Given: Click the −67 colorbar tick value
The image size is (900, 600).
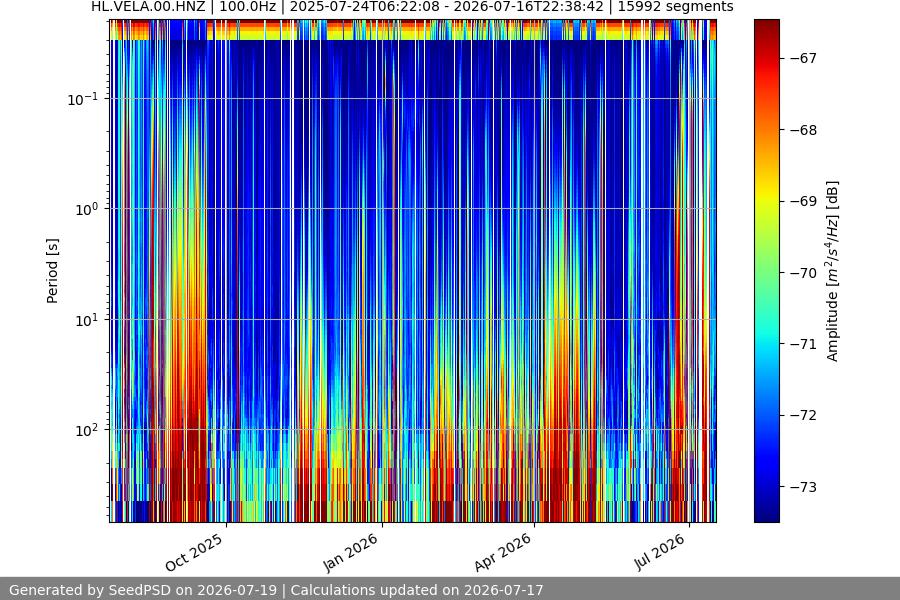Looking at the screenshot, I should pyautogui.click(x=803, y=58).
